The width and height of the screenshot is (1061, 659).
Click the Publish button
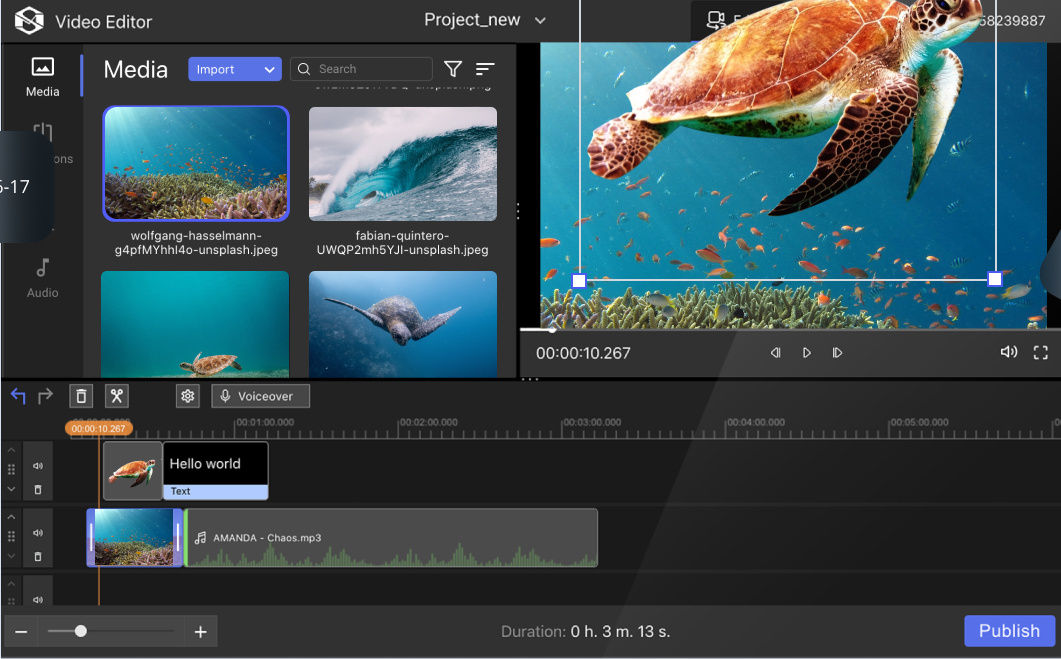1009,631
